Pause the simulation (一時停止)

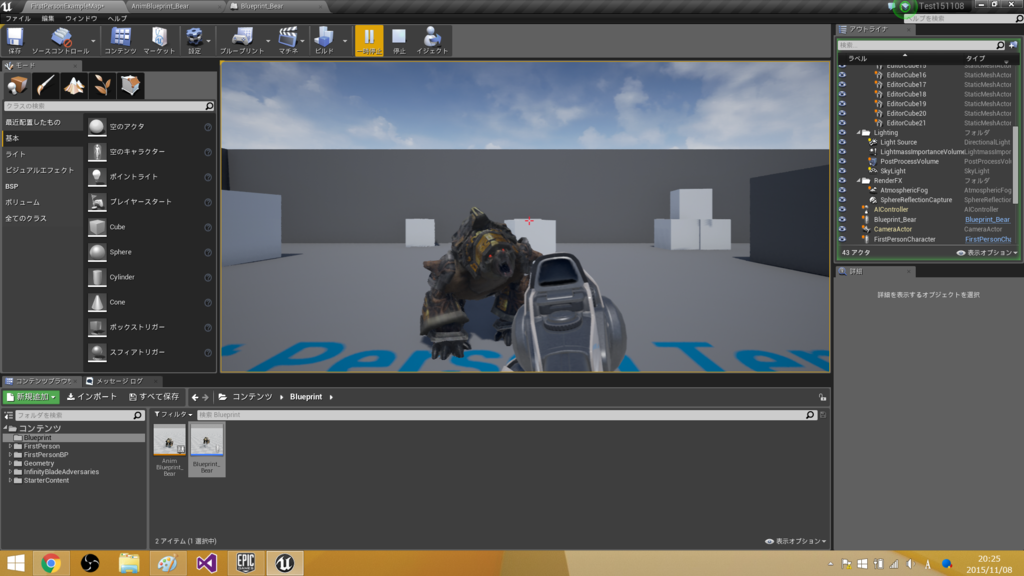(x=369, y=40)
